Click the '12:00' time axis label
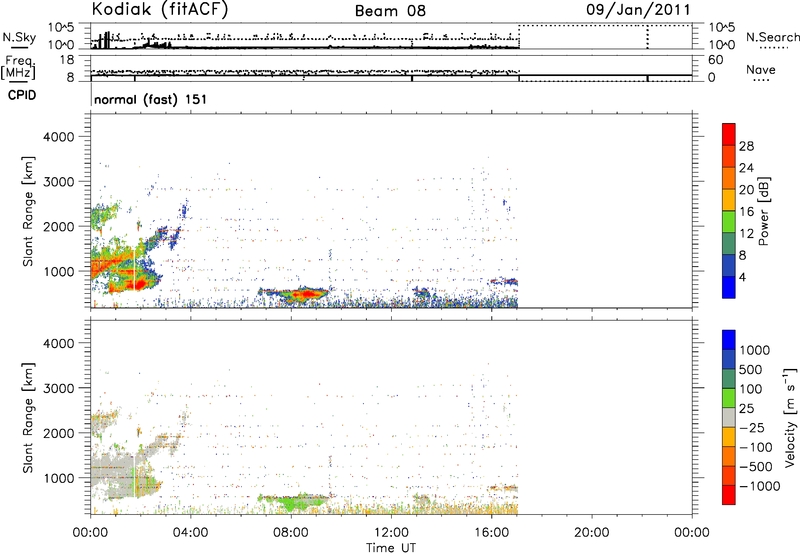The height and width of the screenshot is (554, 800). pyautogui.click(x=391, y=533)
